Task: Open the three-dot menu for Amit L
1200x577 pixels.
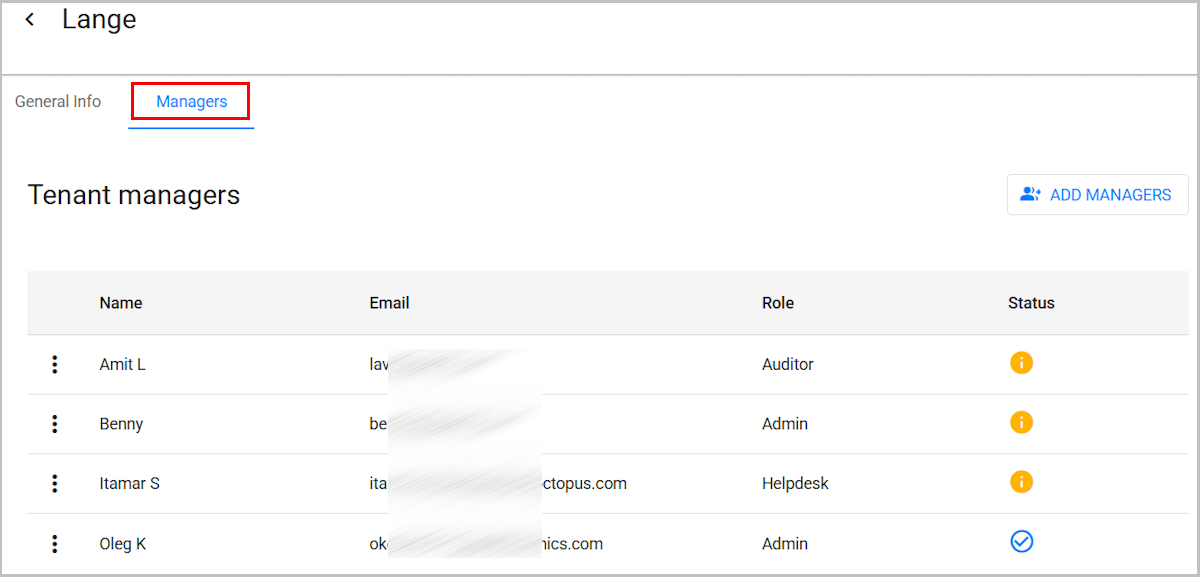Action: tap(55, 364)
